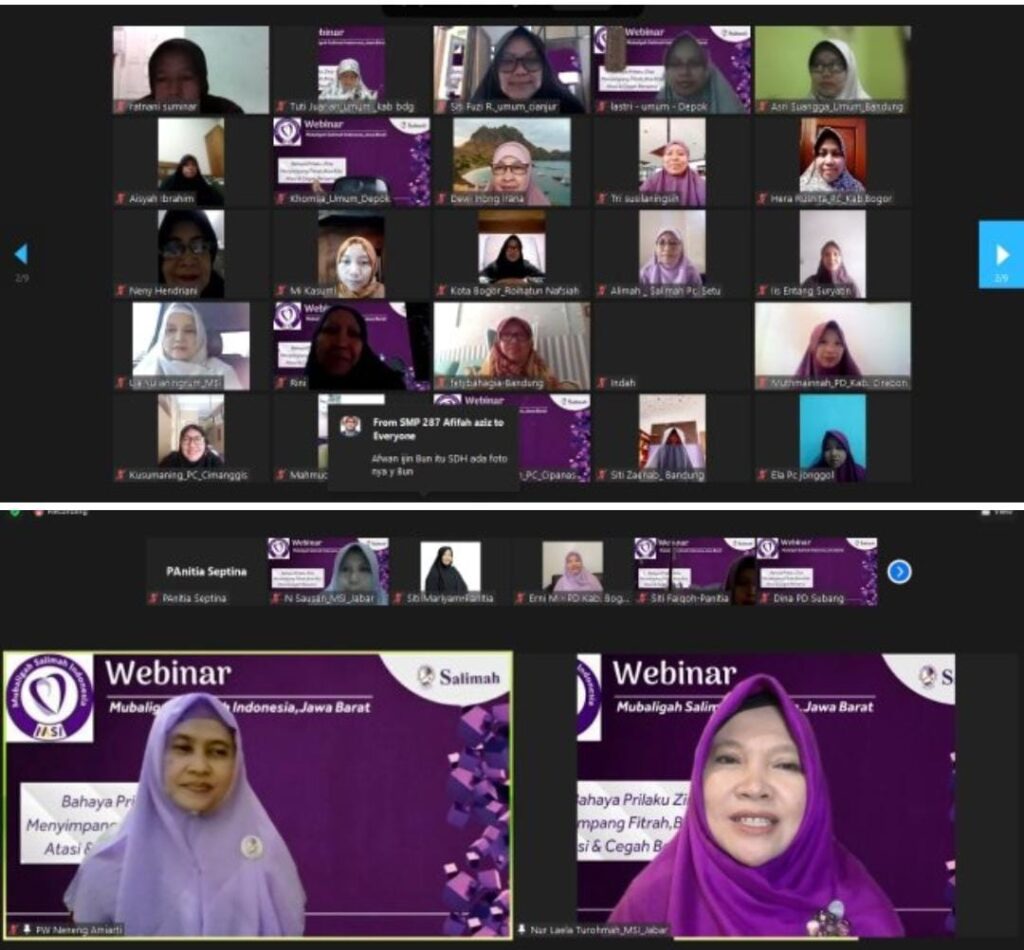Select Tri Susilaningsih's video tile

[x=672, y=161]
